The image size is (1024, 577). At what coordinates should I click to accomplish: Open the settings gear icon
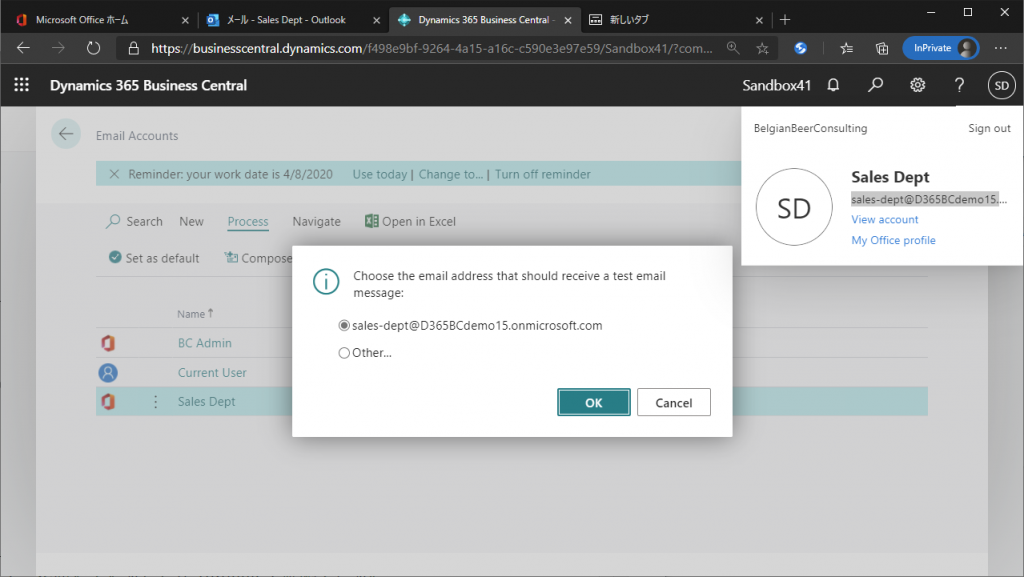[918, 85]
